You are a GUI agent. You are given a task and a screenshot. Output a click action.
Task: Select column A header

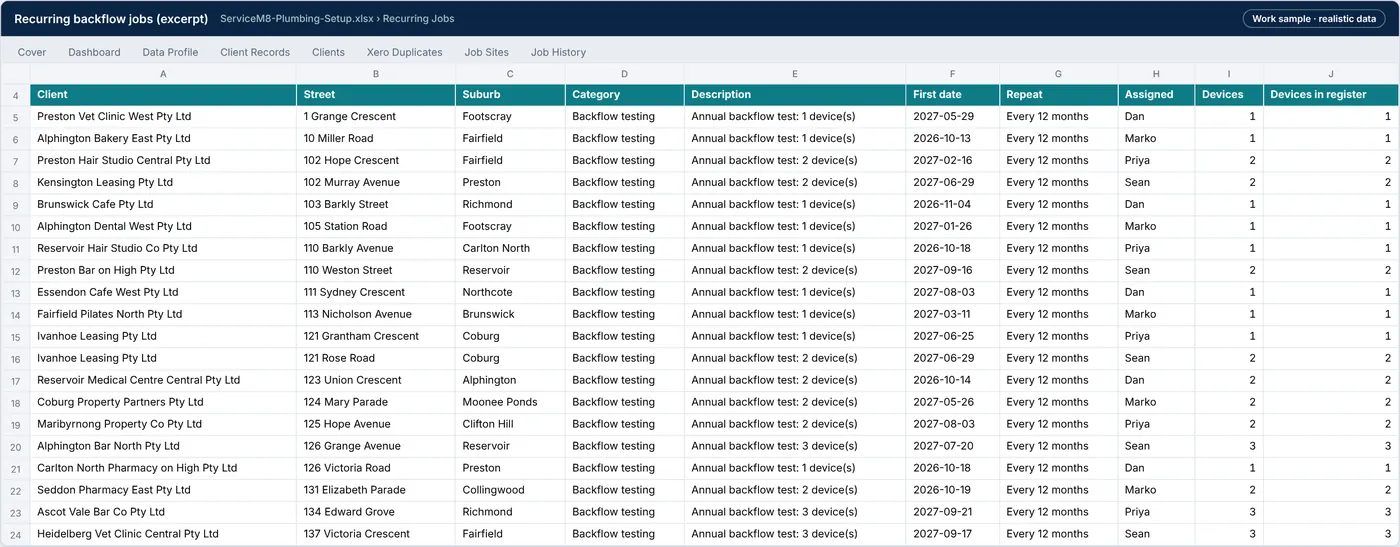pos(163,74)
